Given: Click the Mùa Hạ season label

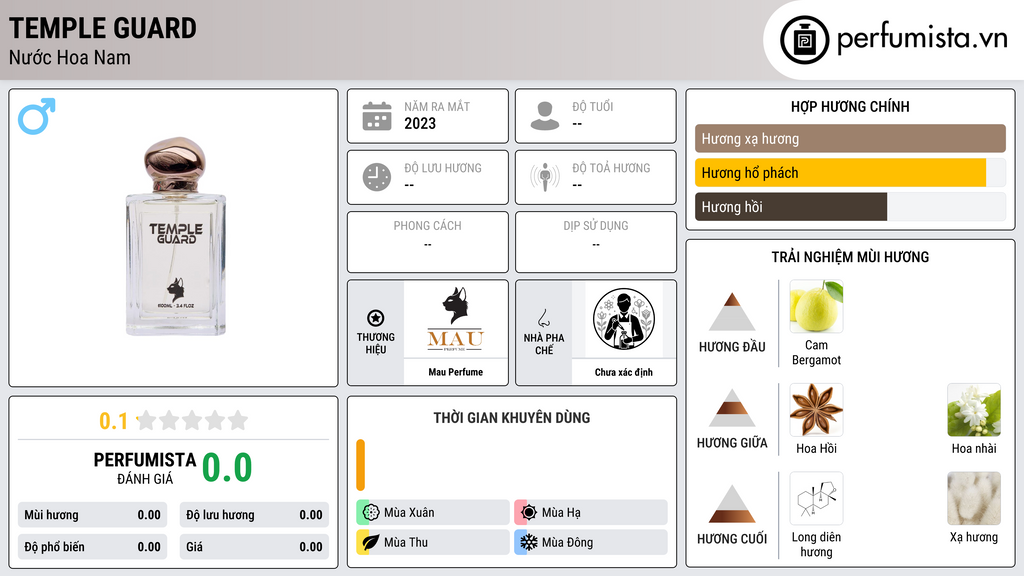Looking at the screenshot, I should [x=561, y=513].
